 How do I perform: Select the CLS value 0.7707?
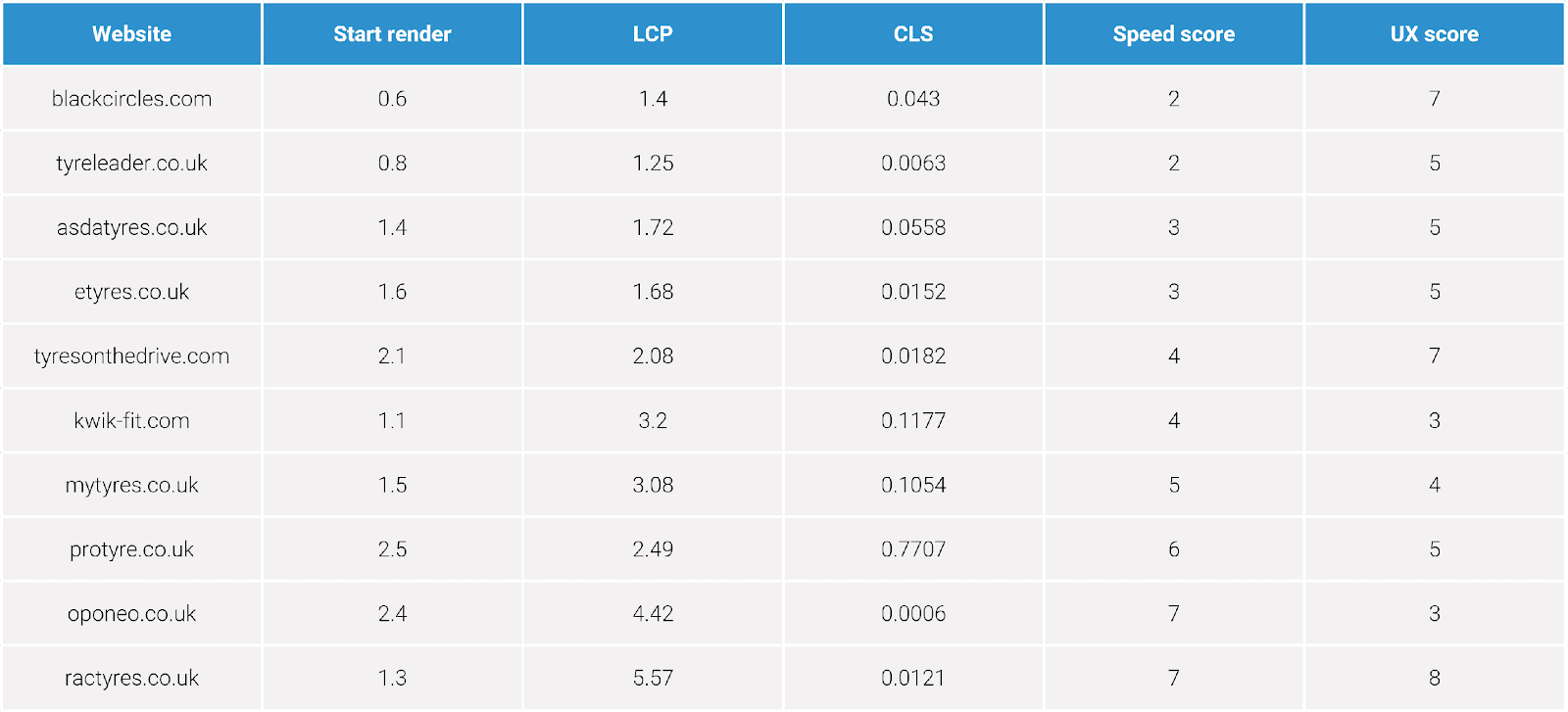913,549
